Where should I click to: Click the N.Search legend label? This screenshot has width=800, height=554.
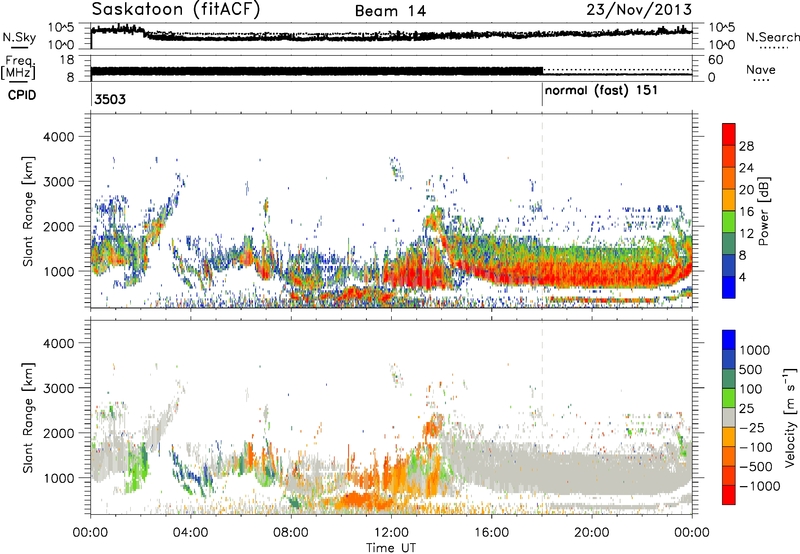pos(773,37)
